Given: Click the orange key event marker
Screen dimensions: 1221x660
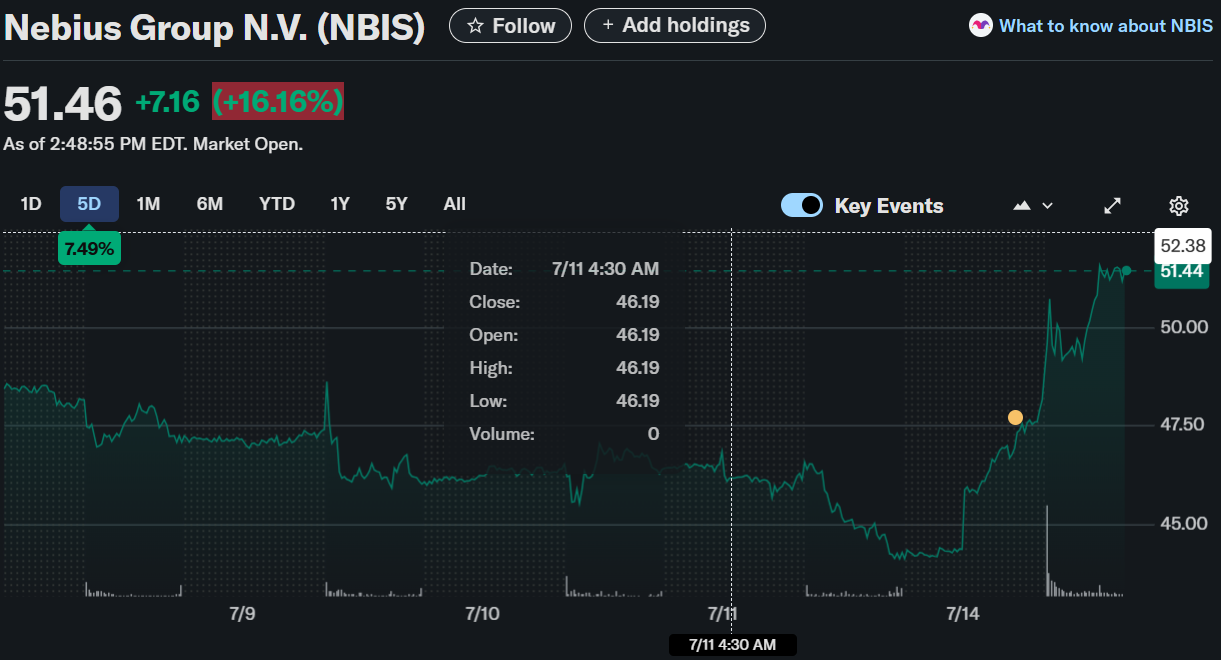Looking at the screenshot, I should click(1015, 417).
